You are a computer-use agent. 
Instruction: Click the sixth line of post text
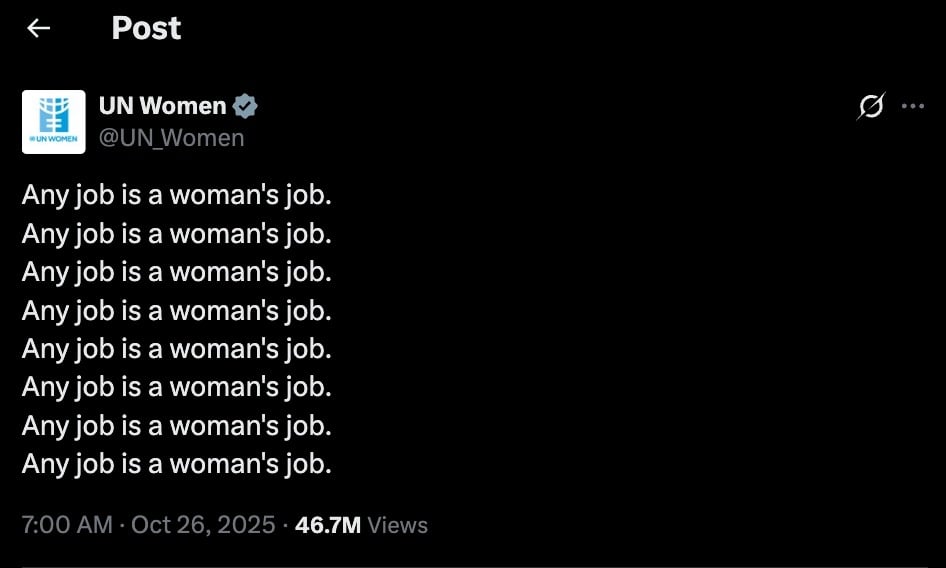176,386
